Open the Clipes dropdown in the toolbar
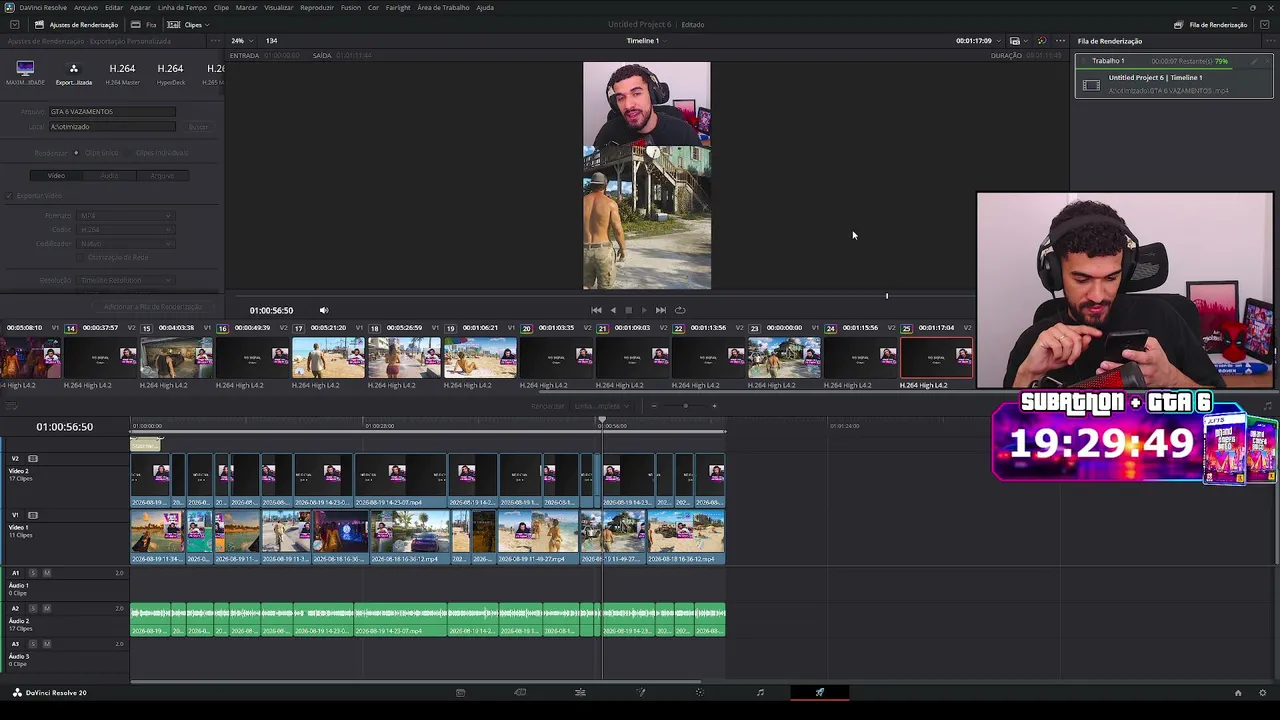 [x=188, y=24]
